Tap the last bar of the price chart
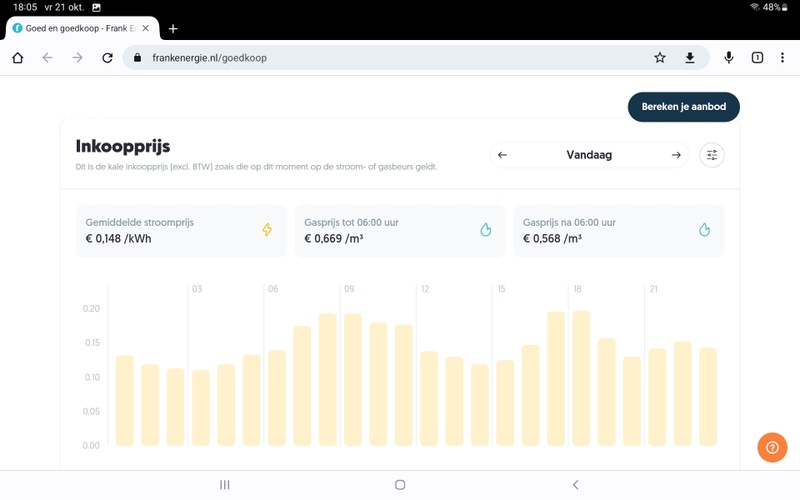Screen dimensions: 800x500 [708, 397]
